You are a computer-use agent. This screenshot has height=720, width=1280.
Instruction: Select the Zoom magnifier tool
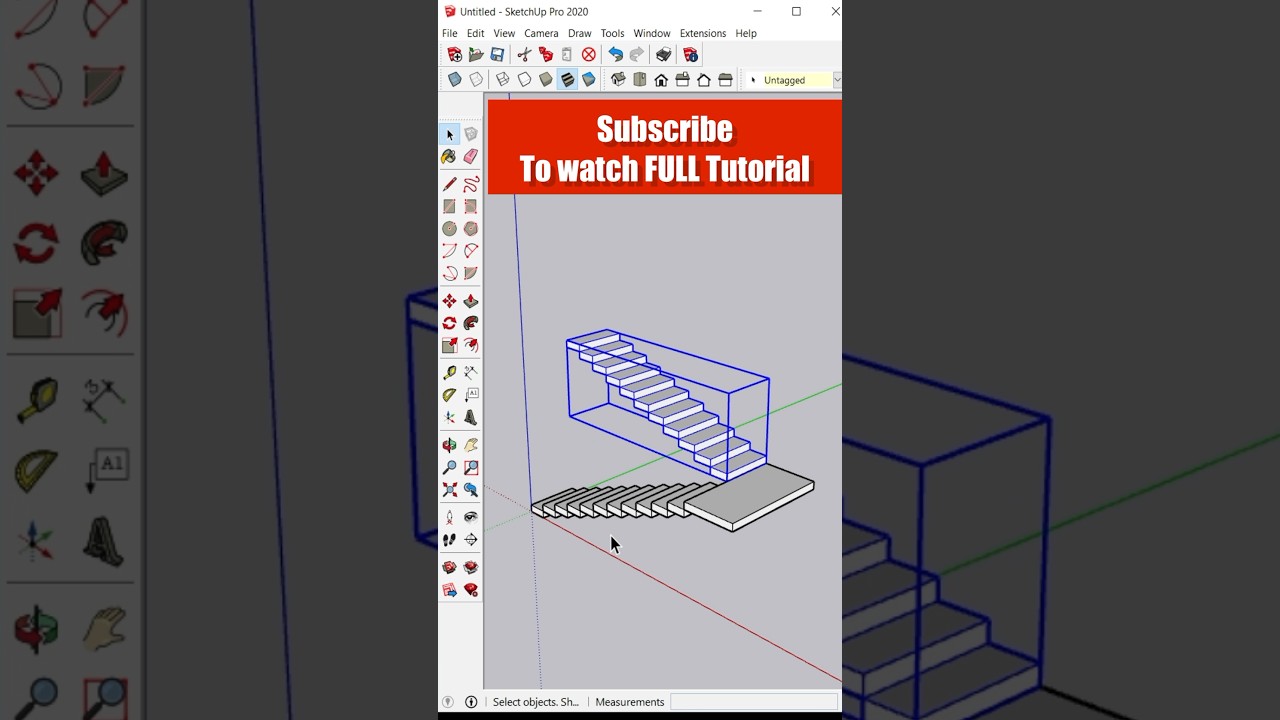(449, 467)
